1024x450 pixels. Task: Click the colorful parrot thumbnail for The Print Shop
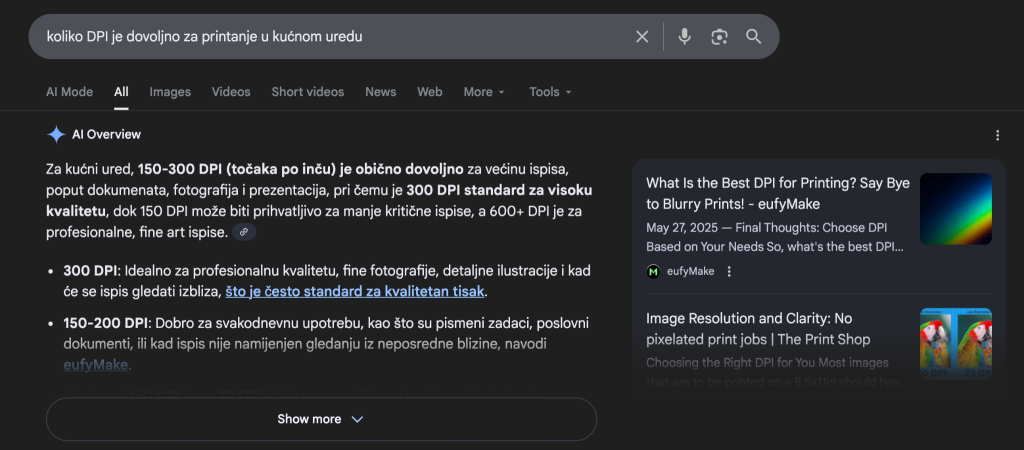(955, 343)
